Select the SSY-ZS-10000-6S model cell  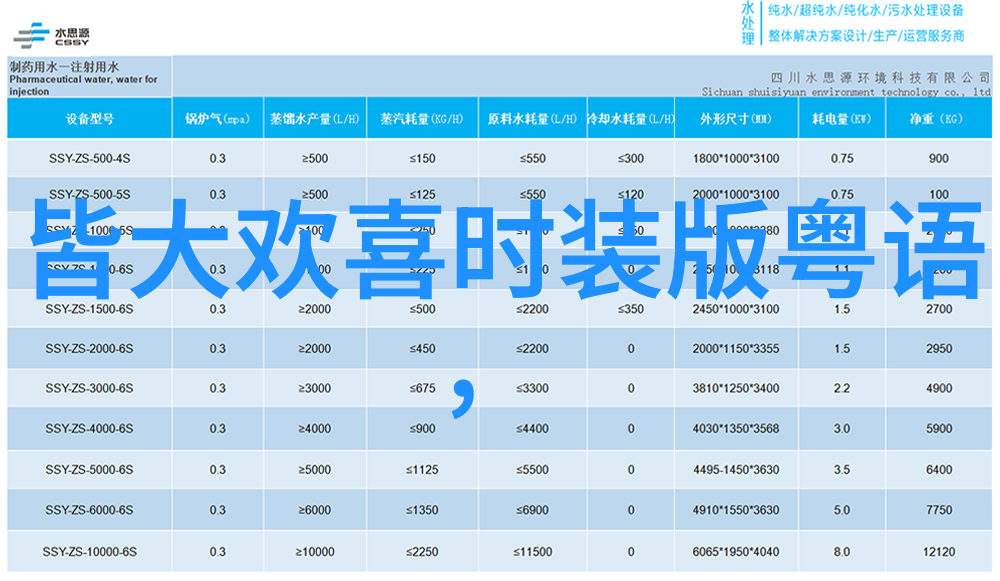(89, 552)
